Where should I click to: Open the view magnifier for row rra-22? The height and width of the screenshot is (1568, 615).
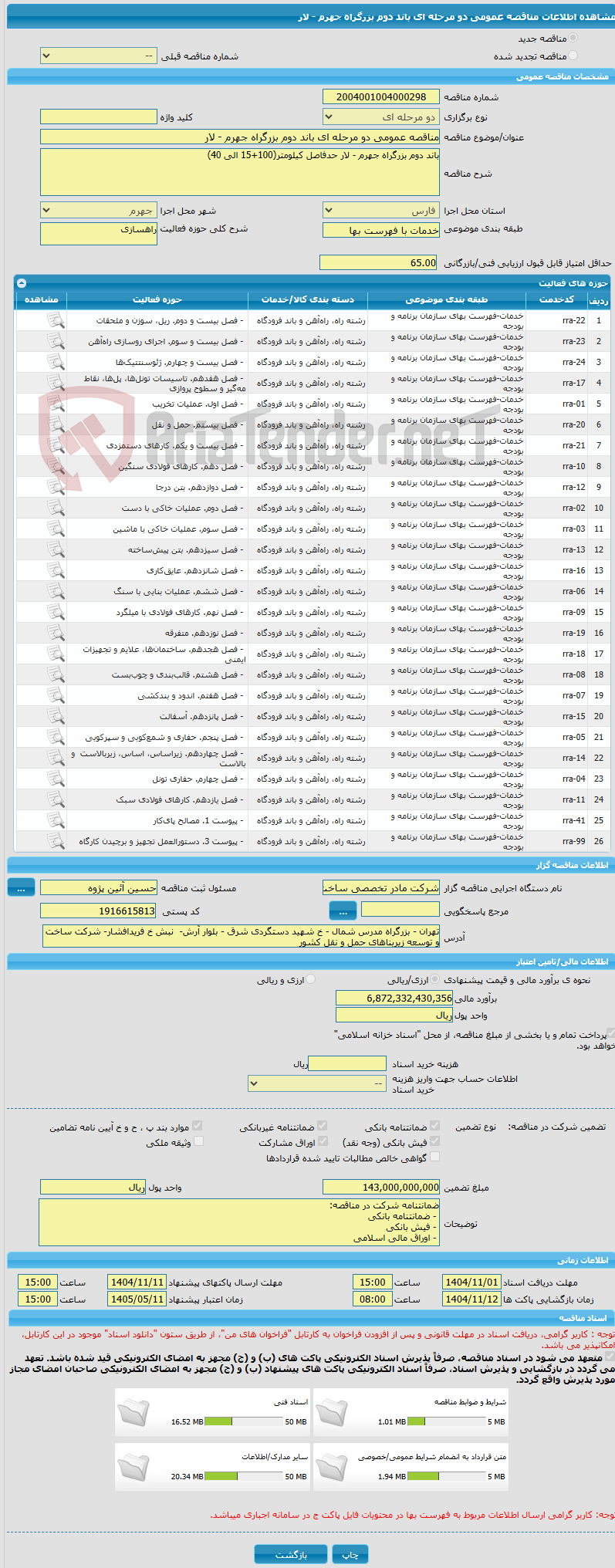(56, 320)
